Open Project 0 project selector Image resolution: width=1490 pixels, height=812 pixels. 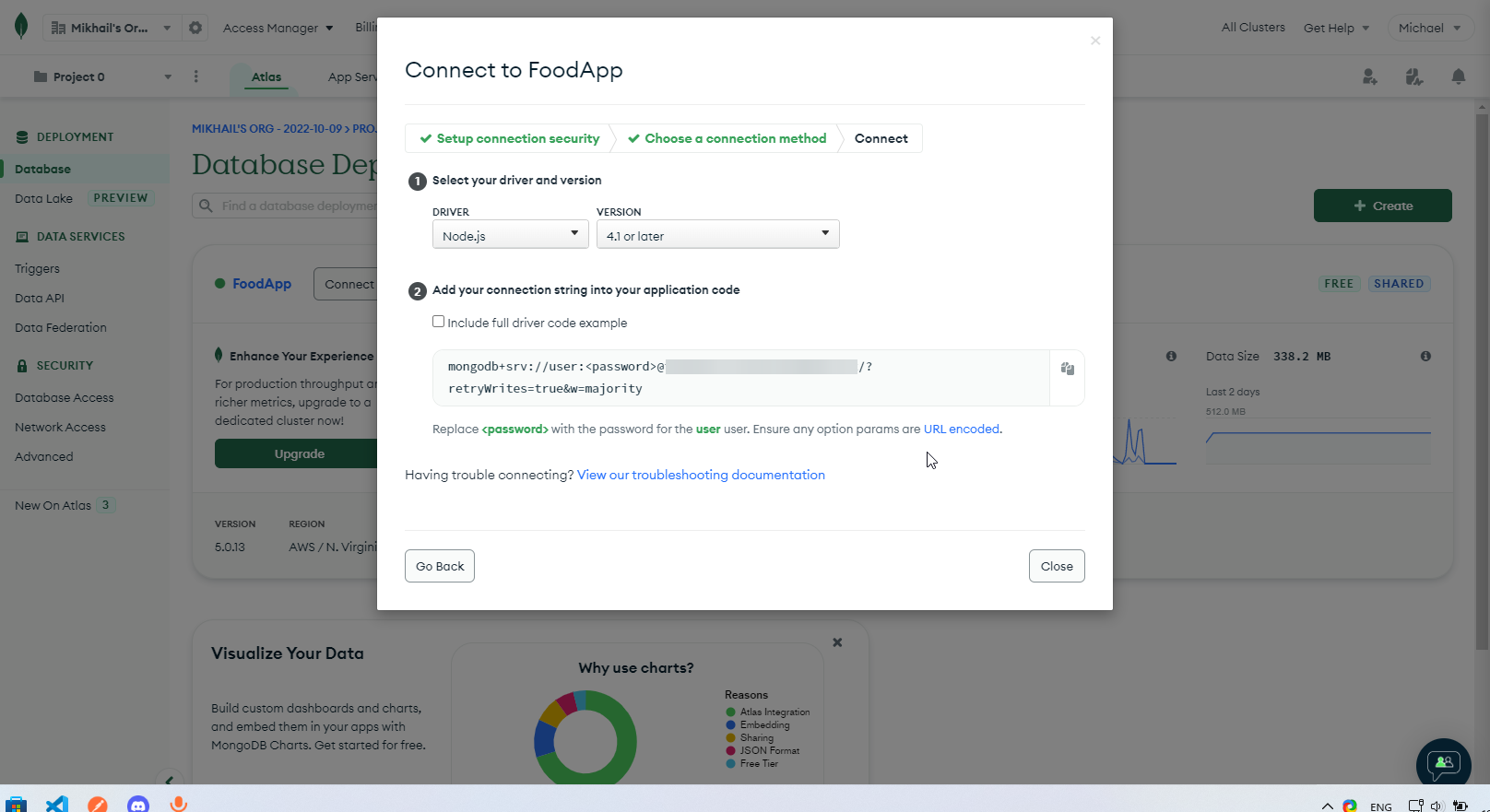(x=101, y=76)
